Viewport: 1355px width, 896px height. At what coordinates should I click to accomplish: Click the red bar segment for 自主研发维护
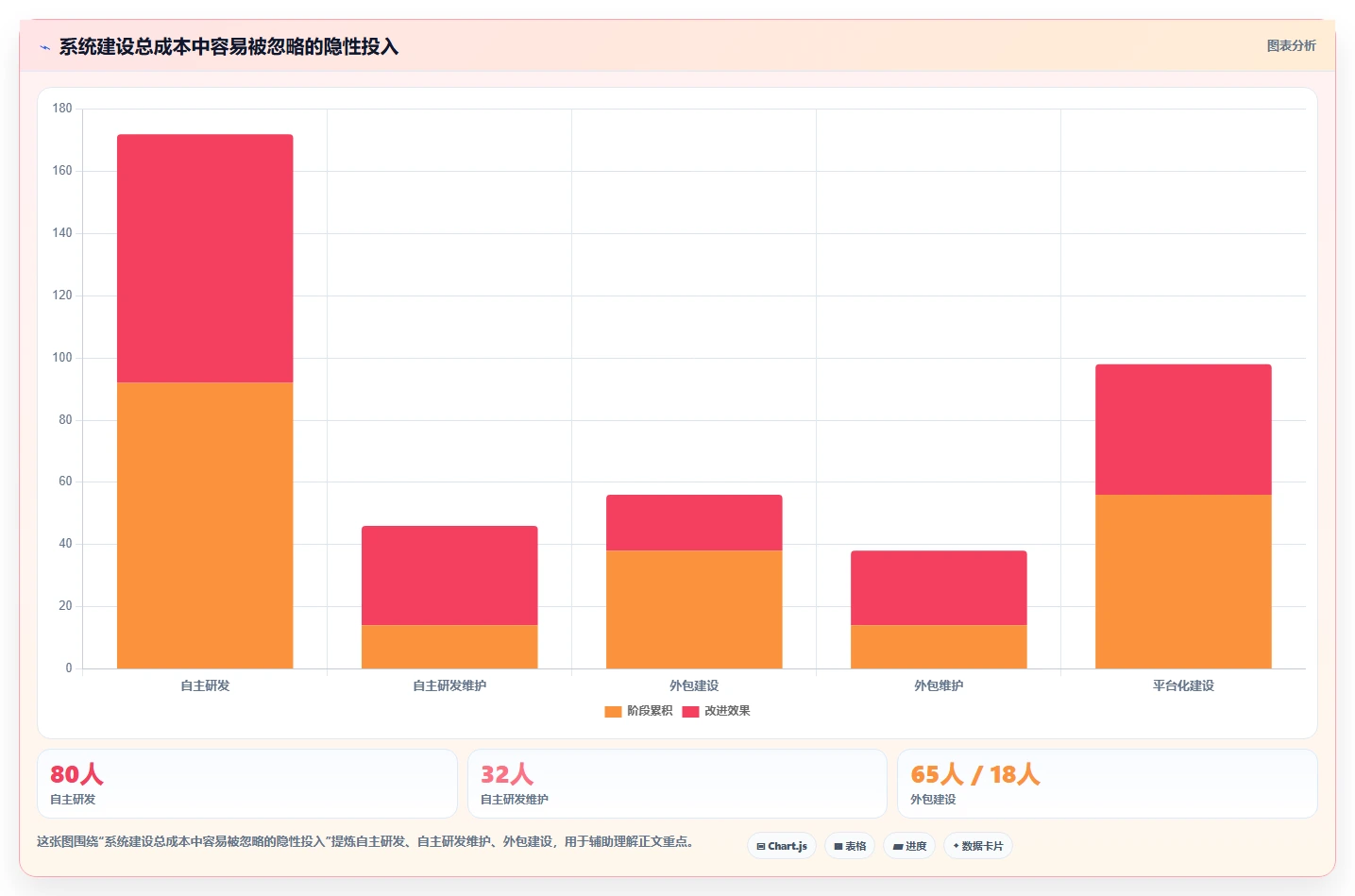[449, 575]
